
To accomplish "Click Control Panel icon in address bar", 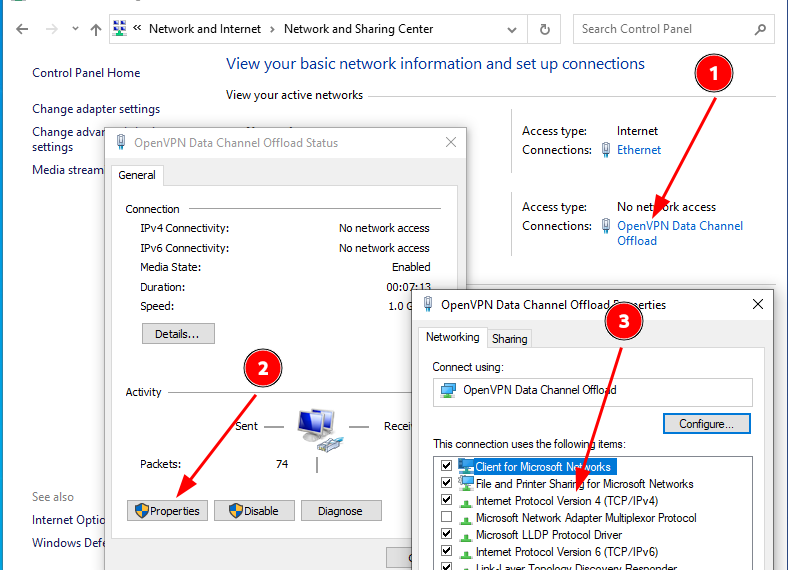I will pyautogui.click(x=120, y=28).
